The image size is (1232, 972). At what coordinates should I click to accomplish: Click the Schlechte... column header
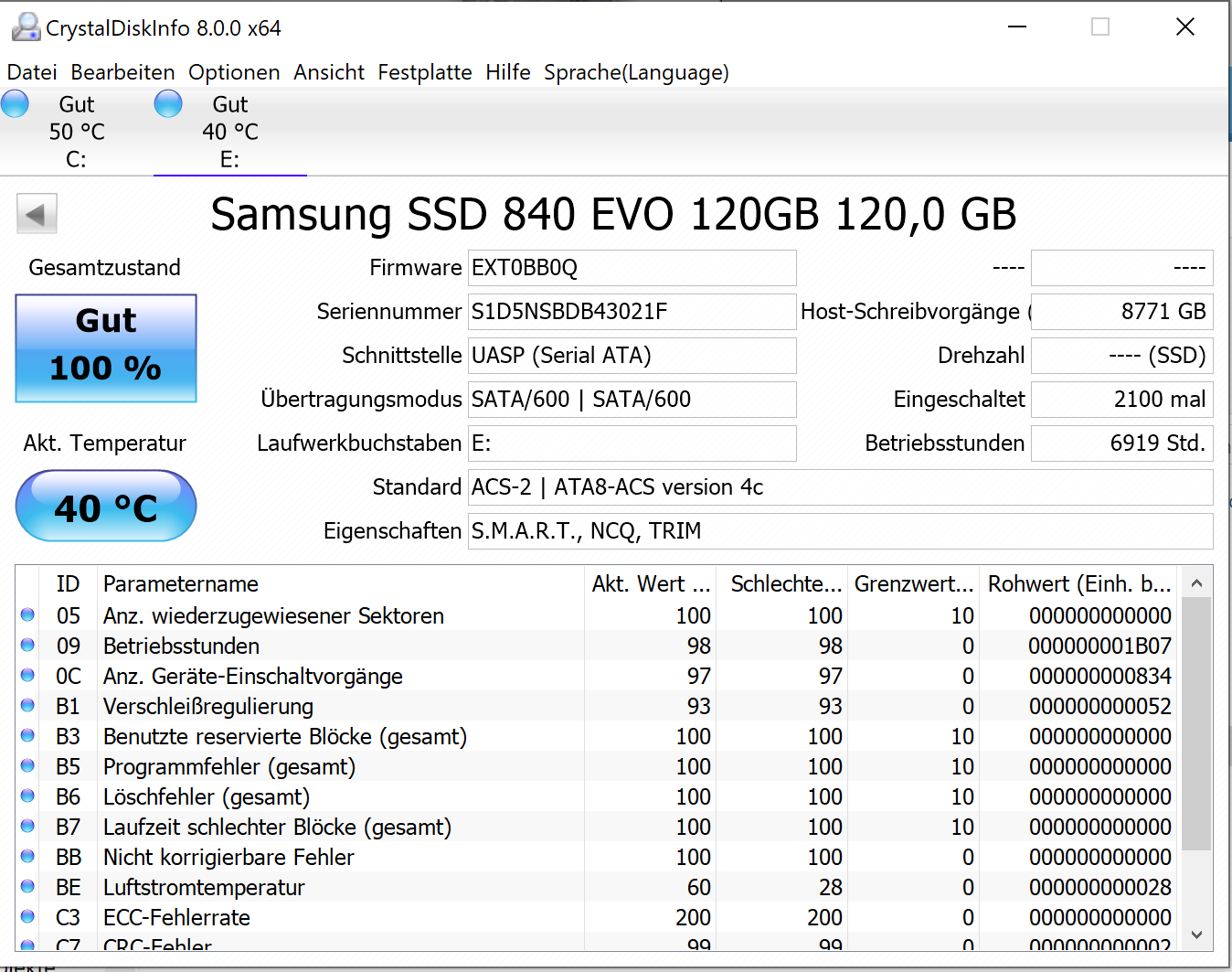782,583
